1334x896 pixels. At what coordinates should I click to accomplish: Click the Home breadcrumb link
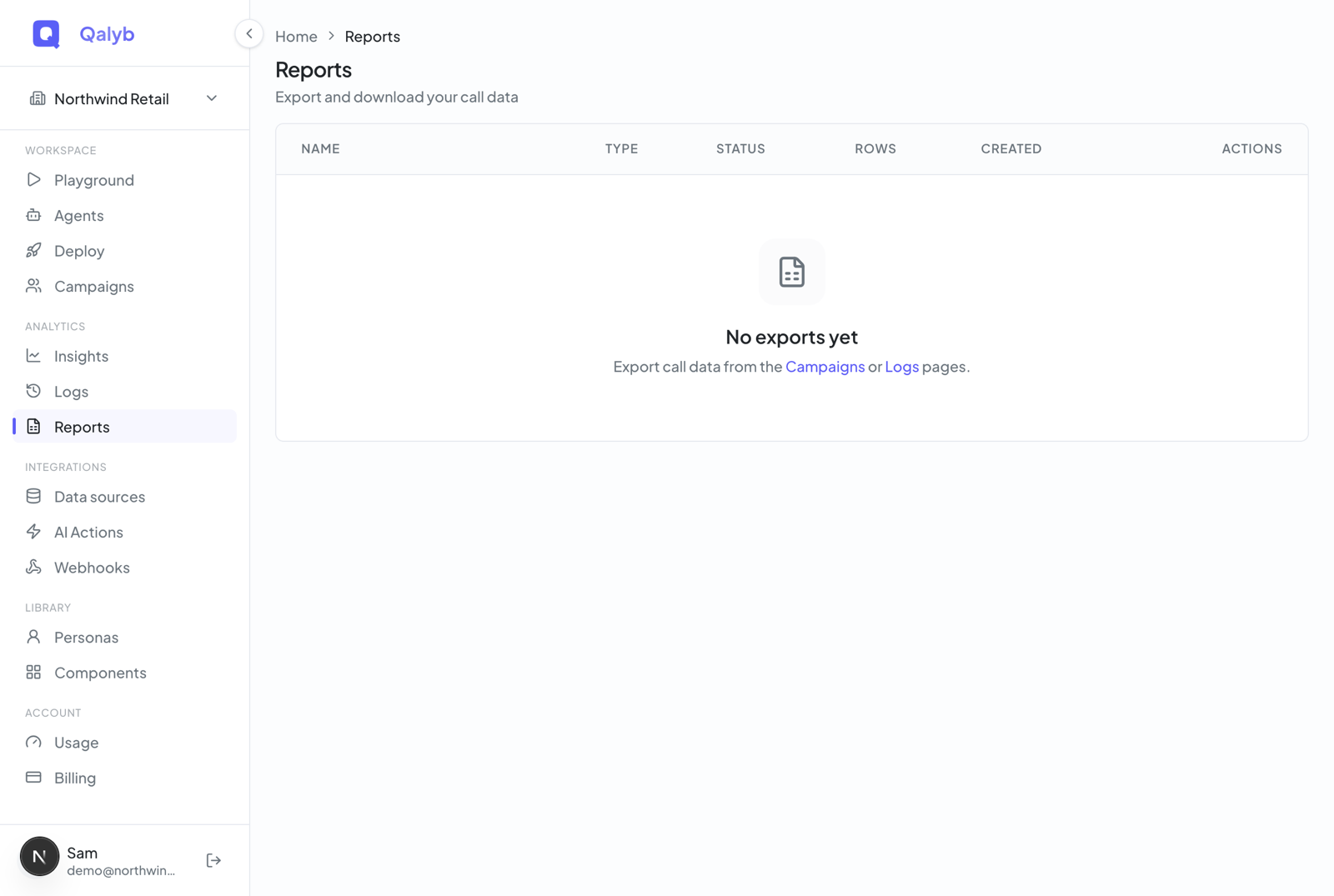coord(296,37)
